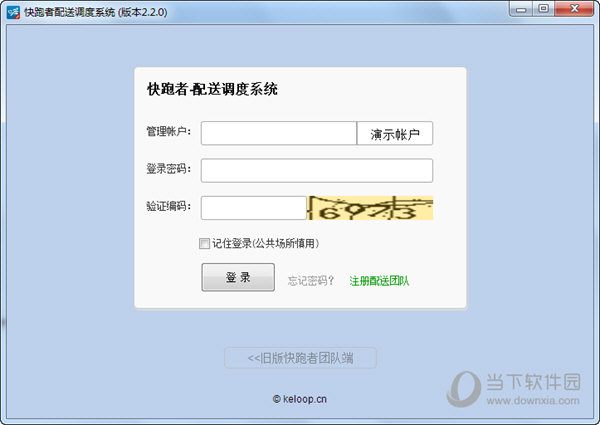Click the 快跑者-配送调度系统 heading text
The width and height of the screenshot is (600, 425).
212,89
